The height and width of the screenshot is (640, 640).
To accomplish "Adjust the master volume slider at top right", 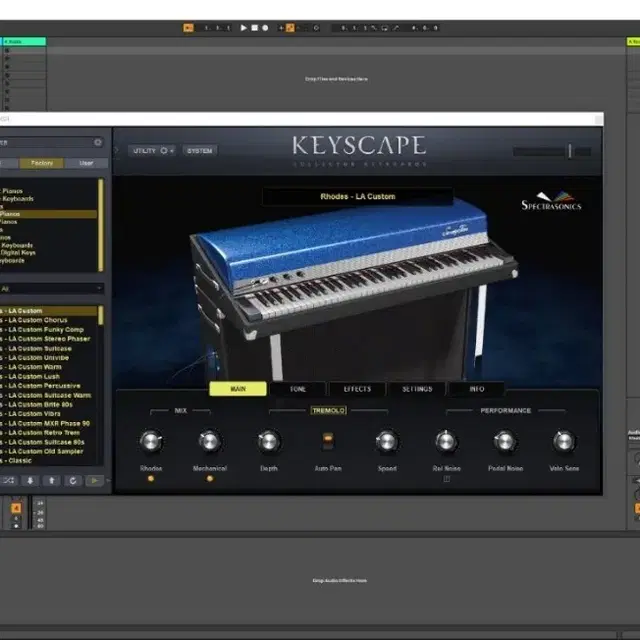I will [x=569, y=151].
